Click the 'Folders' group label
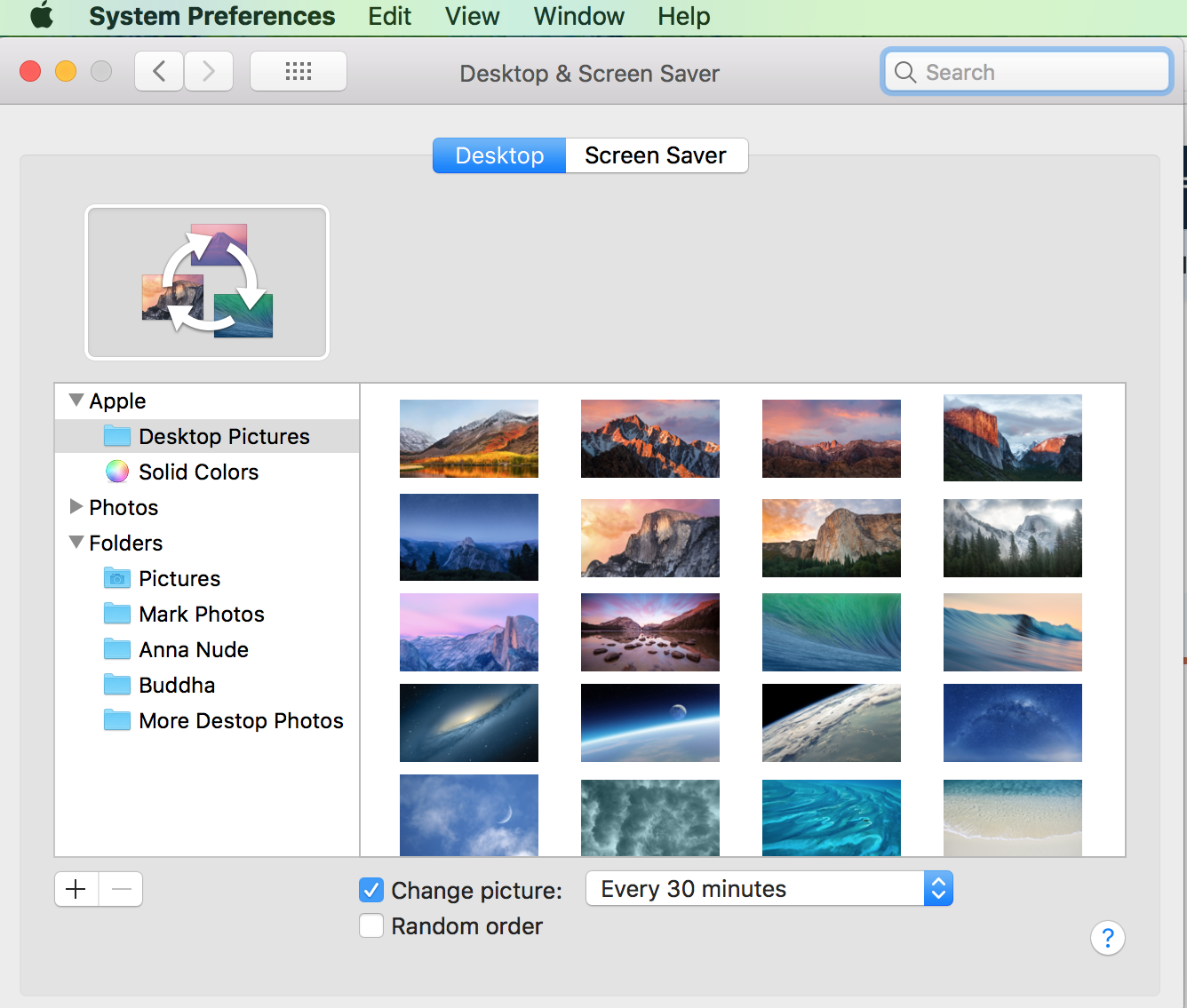 point(125,543)
